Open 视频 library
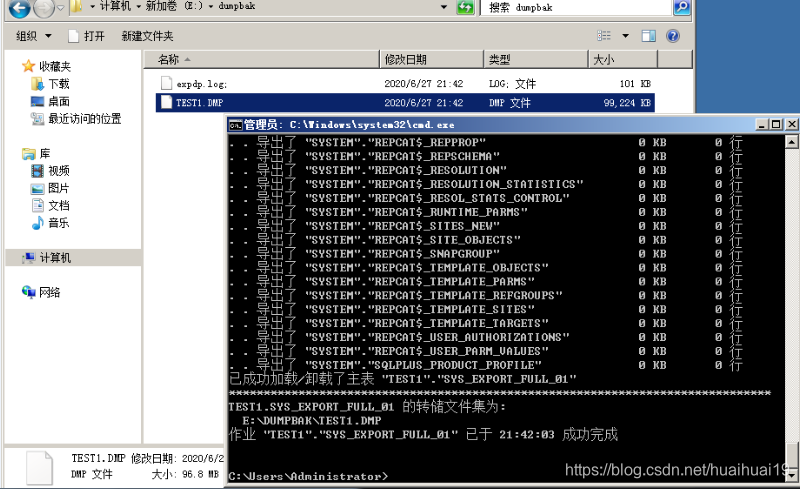The width and height of the screenshot is (800, 489). (x=50, y=170)
